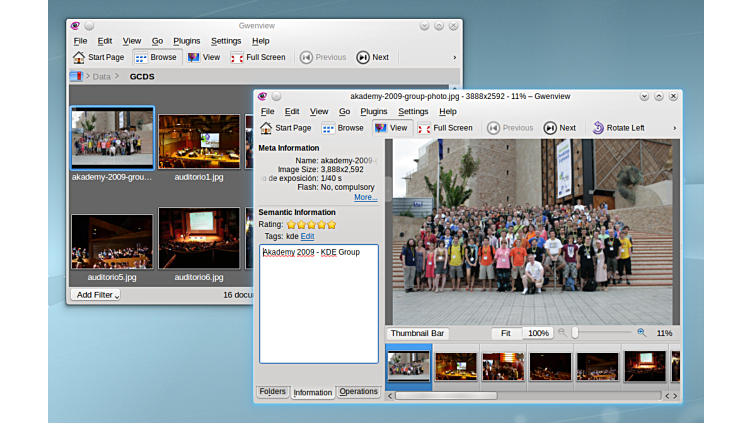Enter Full Screen from the front window toolbar
Image resolution: width=752 pixels, height=423 pixels.
pyautogui.click(x=445, y=128)
